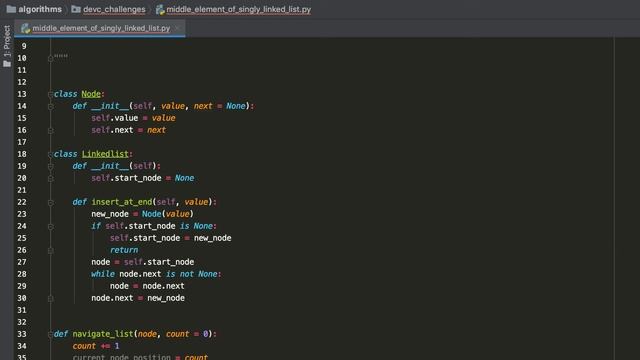Close the middle_element_of_singly_linked_list.py tab

[x=177, y=28]
